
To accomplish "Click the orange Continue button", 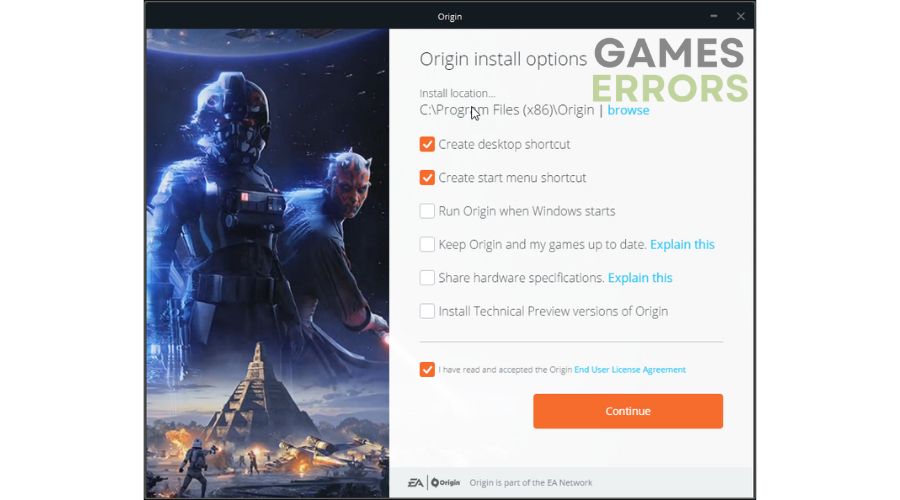I will pos(628,411).
